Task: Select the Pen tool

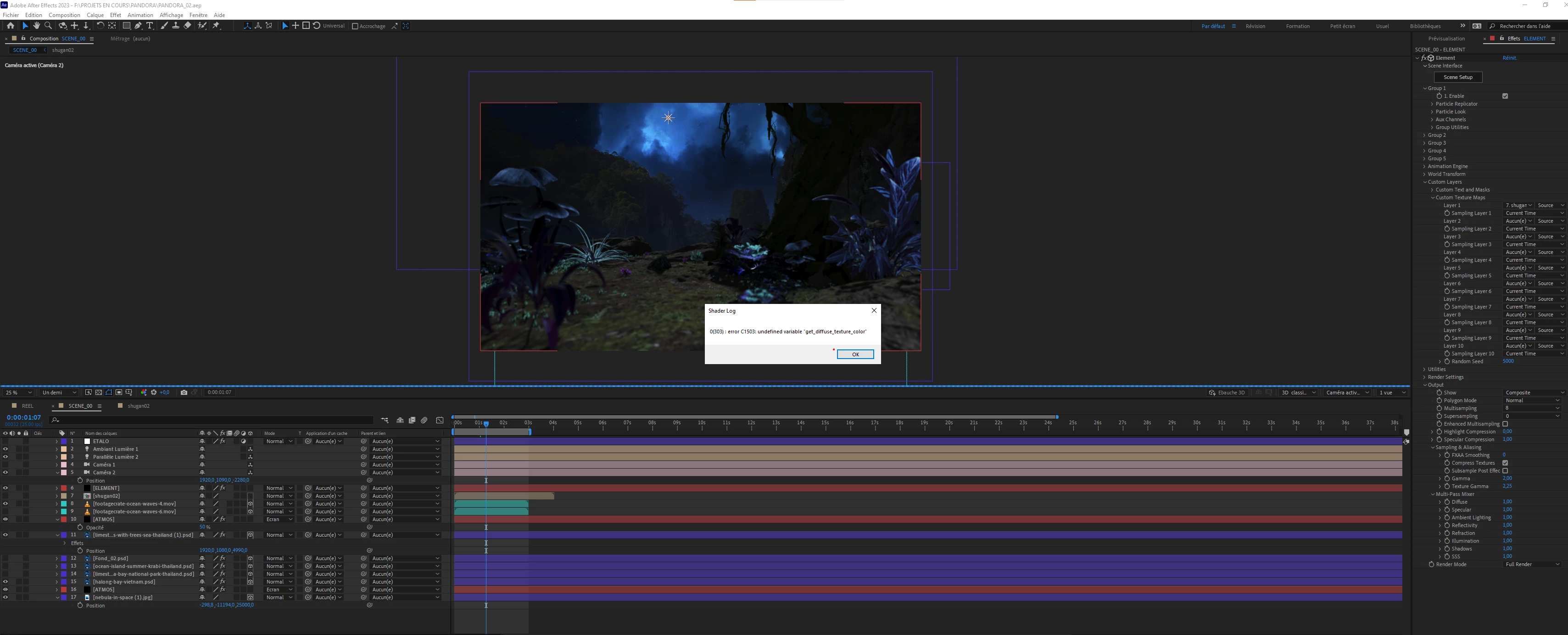Action: pyautogui.click(x=138, y=26)
